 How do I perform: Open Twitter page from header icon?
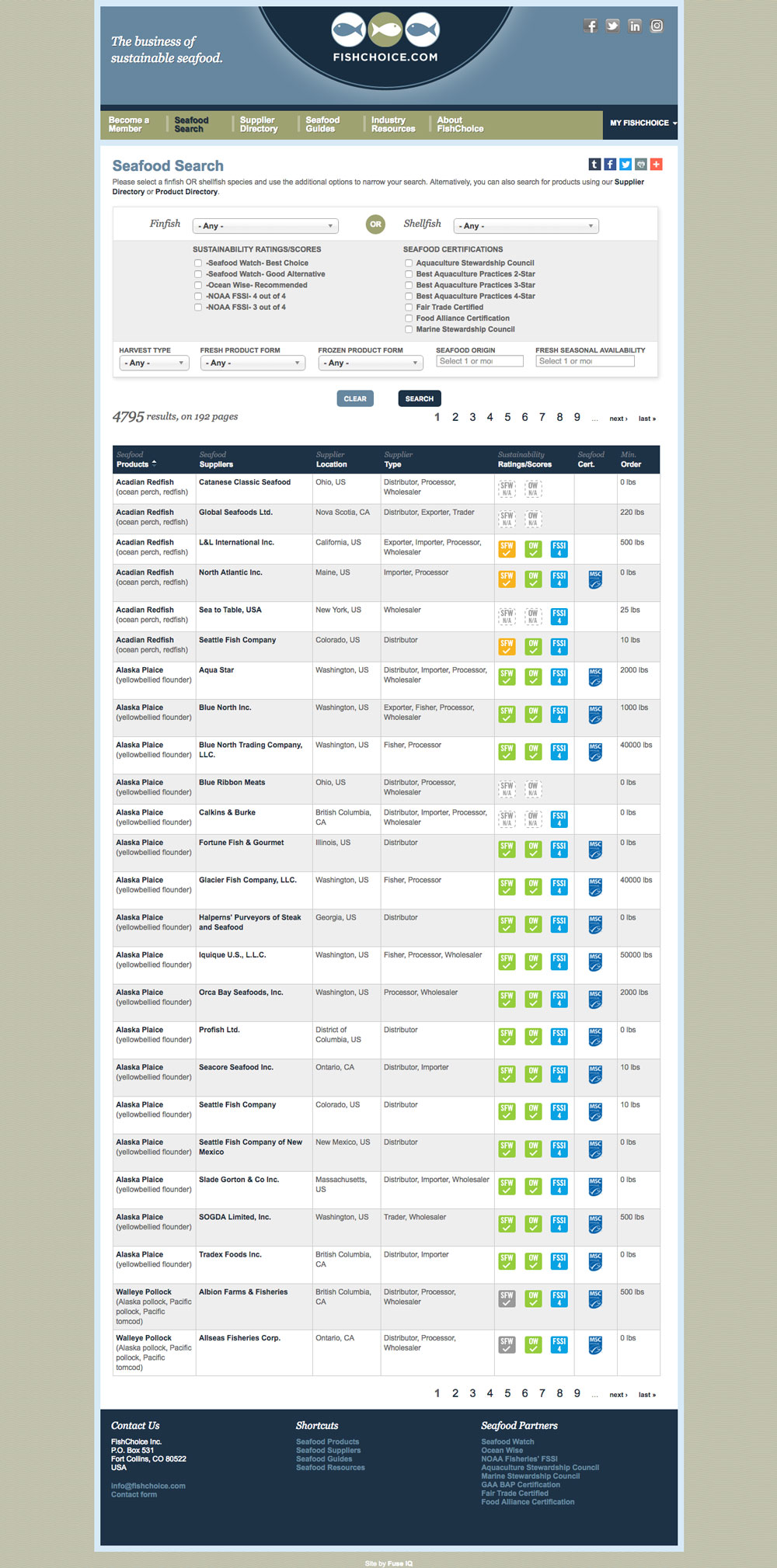pyautogui.click(x=612, y=26)
